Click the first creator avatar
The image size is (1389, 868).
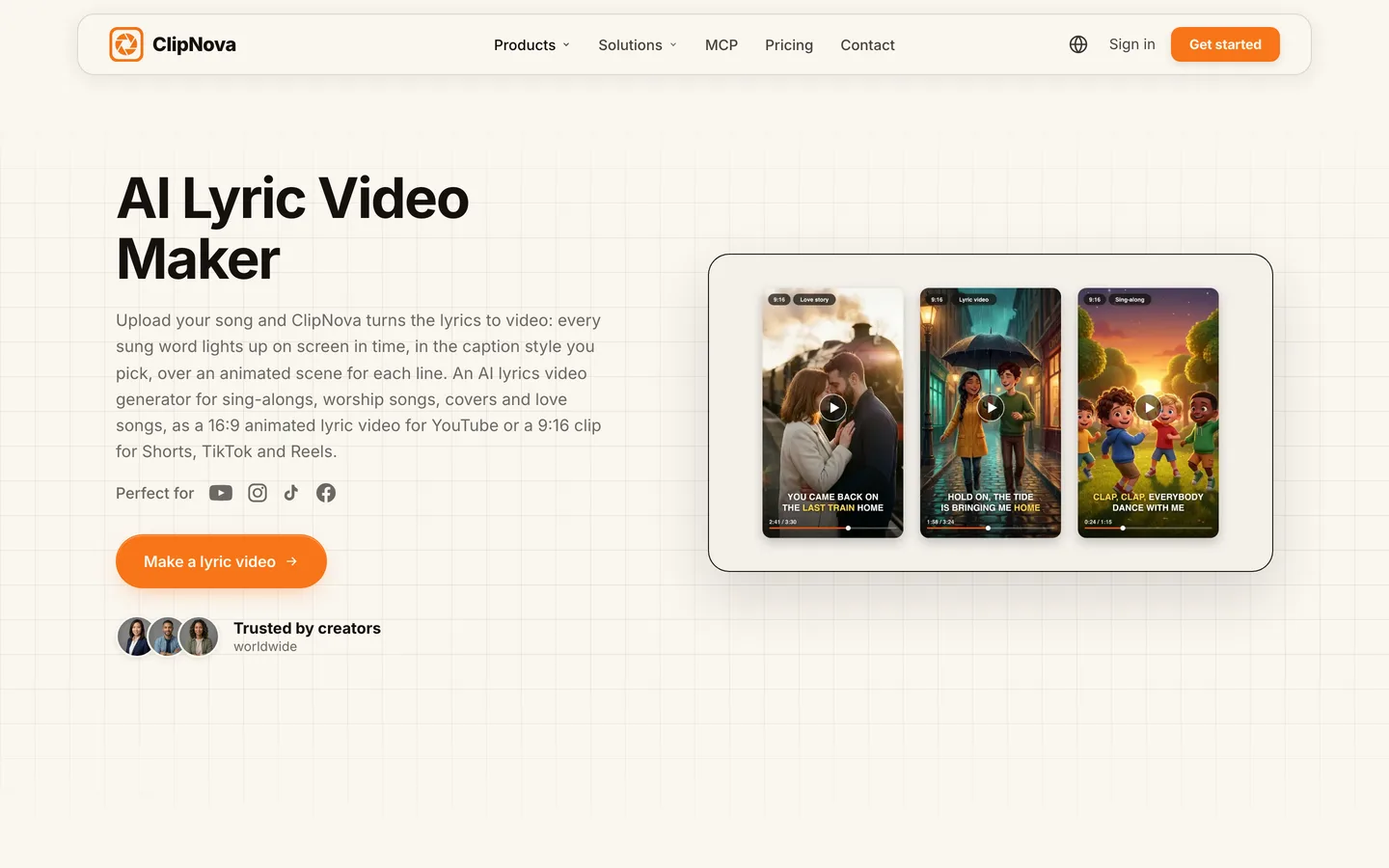[136, 637]
